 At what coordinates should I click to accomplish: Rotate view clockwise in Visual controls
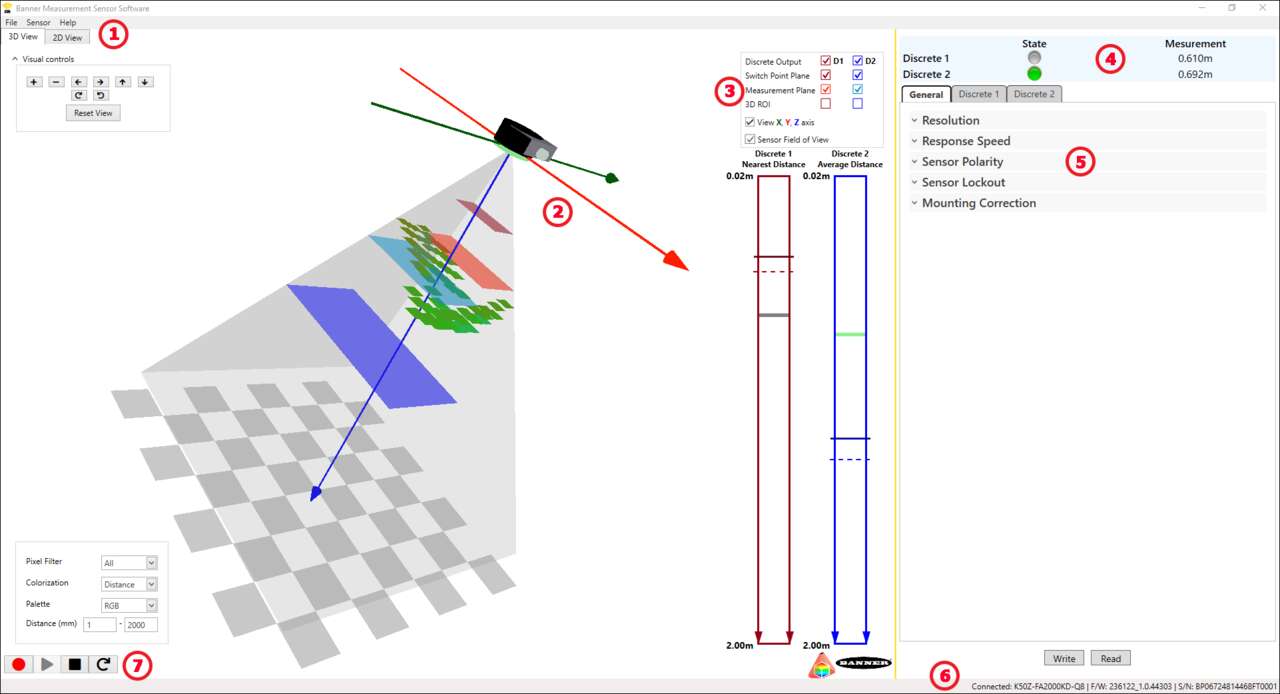point(79,96)
